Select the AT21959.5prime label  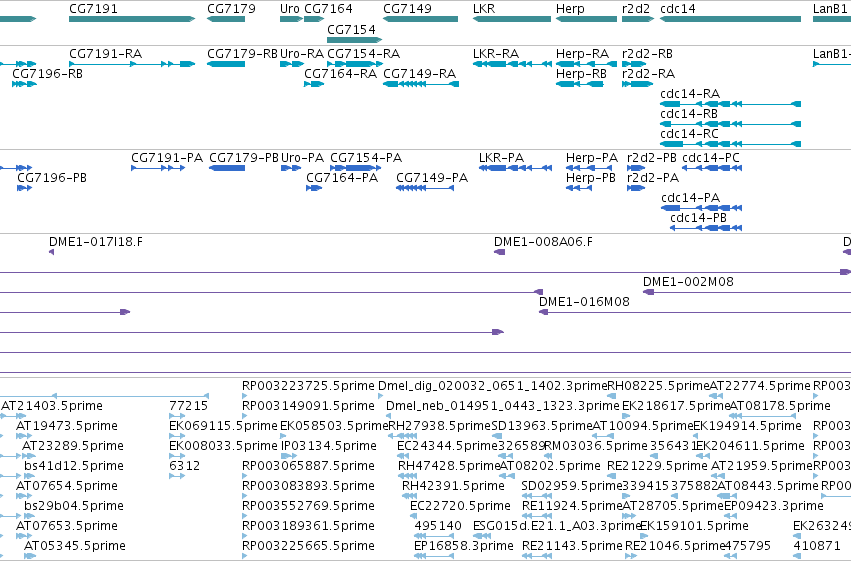761,466
